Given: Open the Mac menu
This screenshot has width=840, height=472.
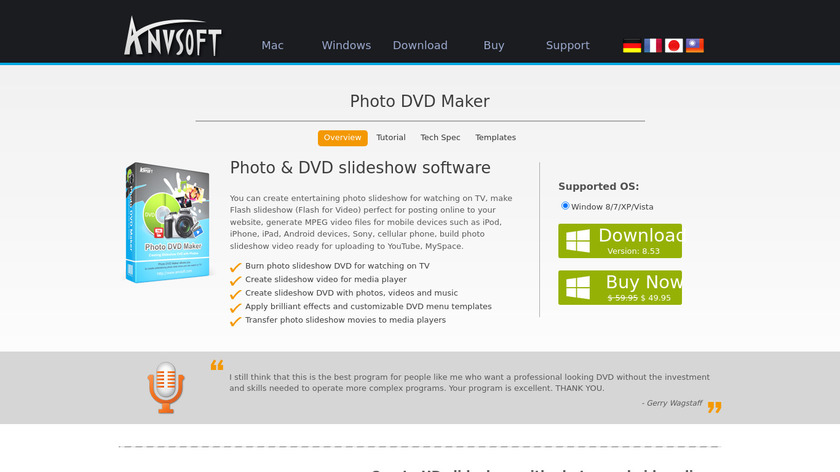Looking at the screenshot, I should [x=272, y=46].
